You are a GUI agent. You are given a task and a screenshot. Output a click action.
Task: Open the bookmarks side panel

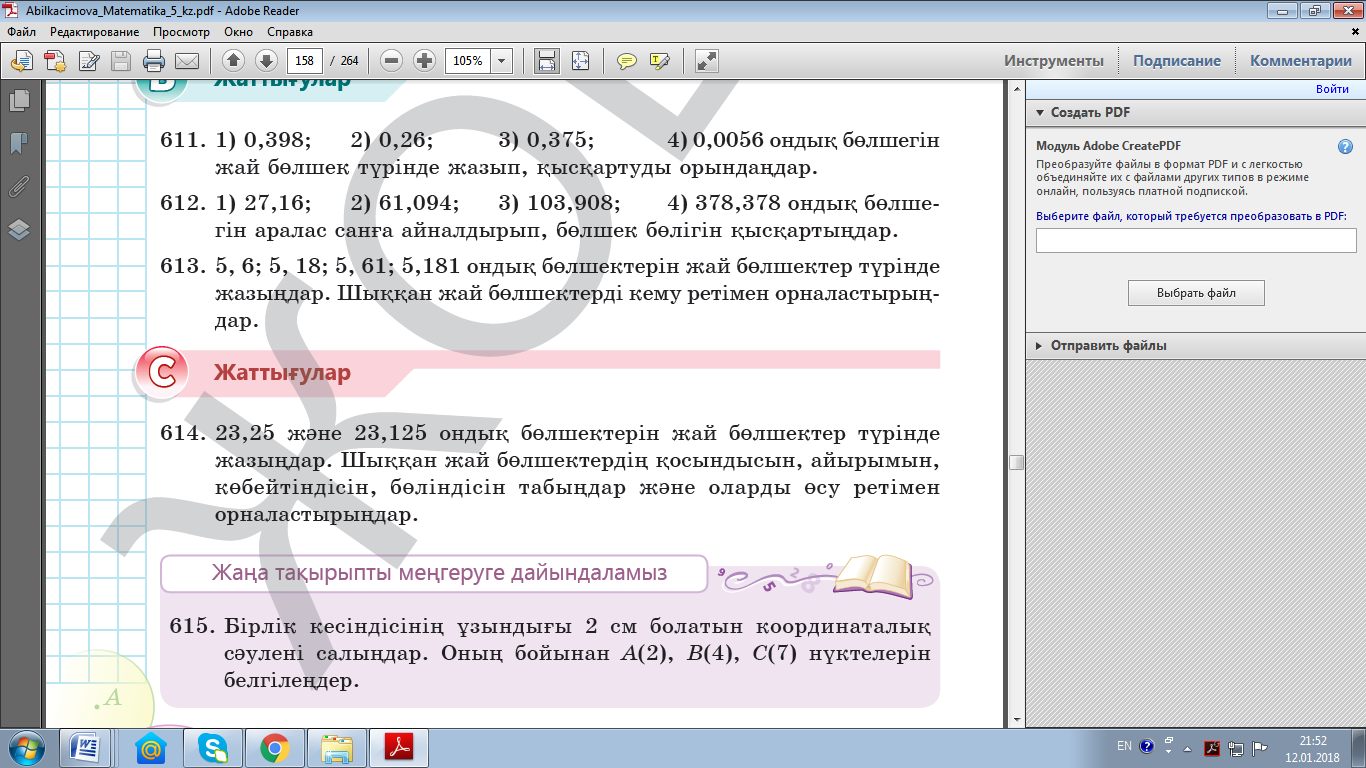[x=19, y=144]
